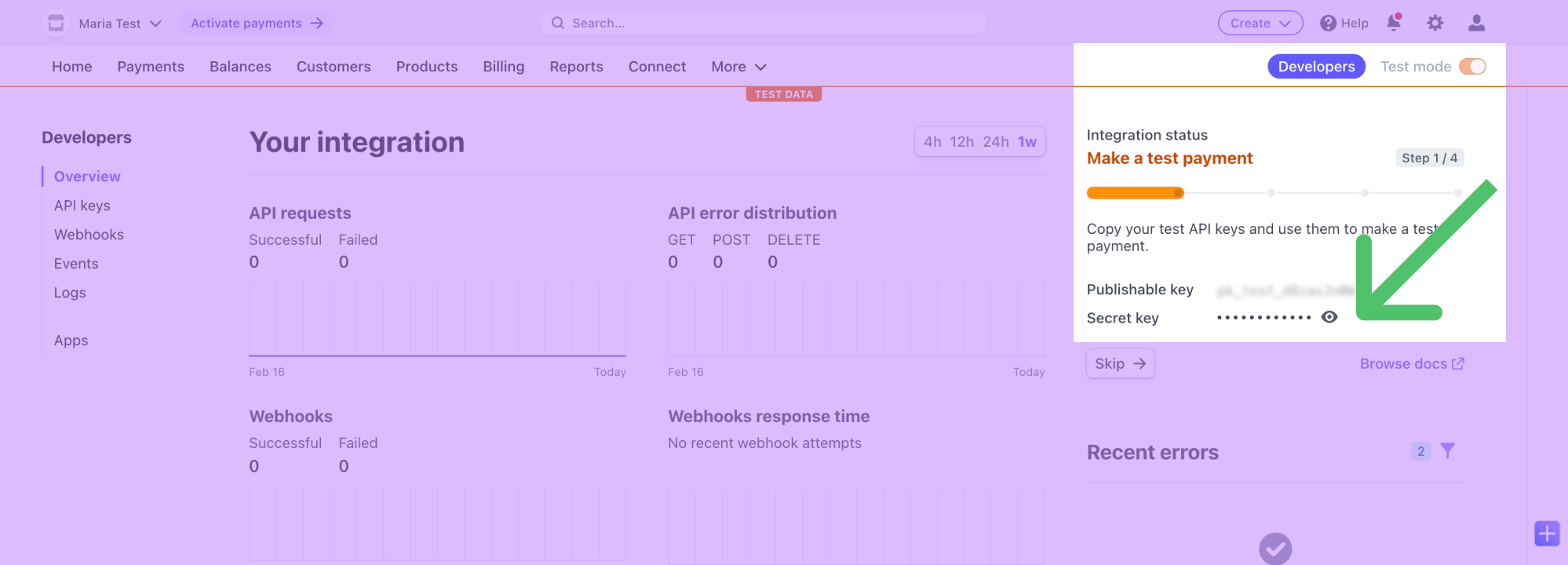Select the 24h time range

tap(996, 142)
